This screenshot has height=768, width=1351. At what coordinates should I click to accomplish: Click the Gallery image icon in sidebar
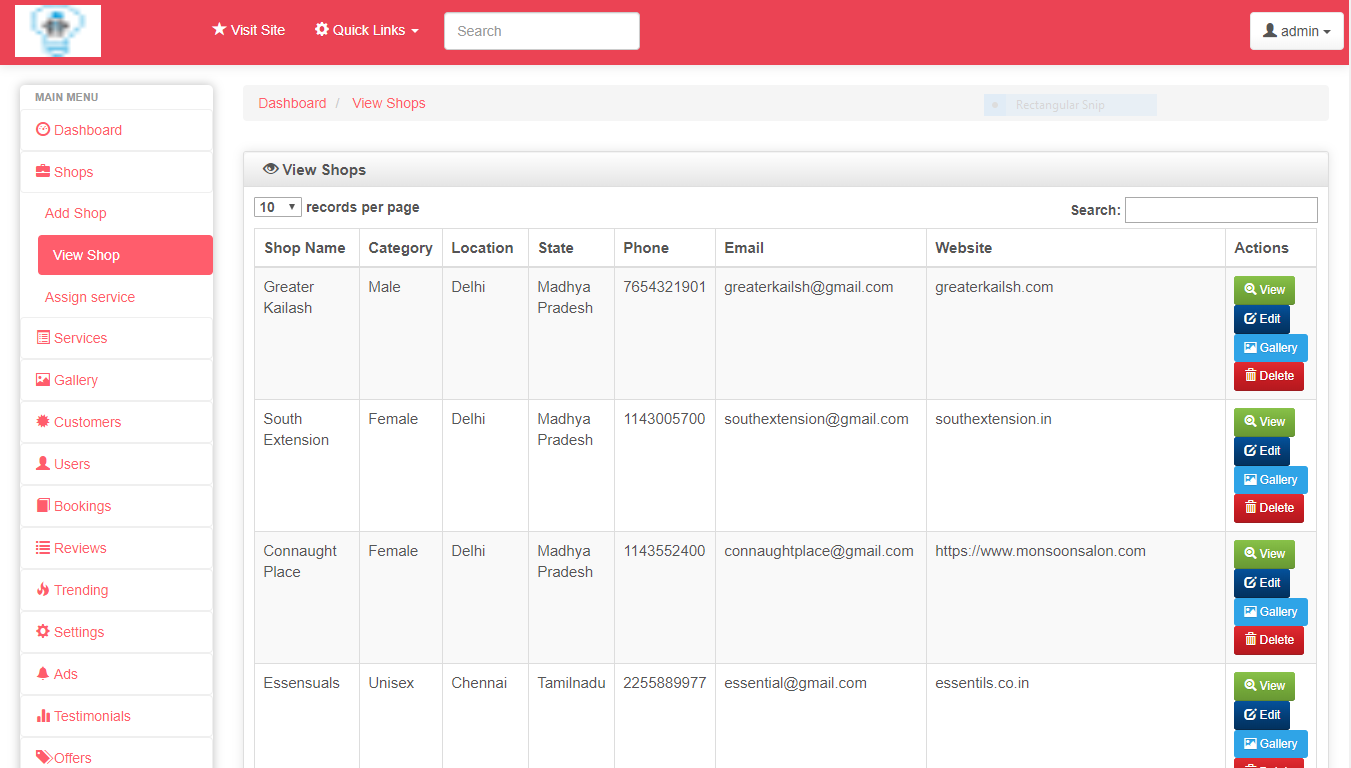pos(43,380)
